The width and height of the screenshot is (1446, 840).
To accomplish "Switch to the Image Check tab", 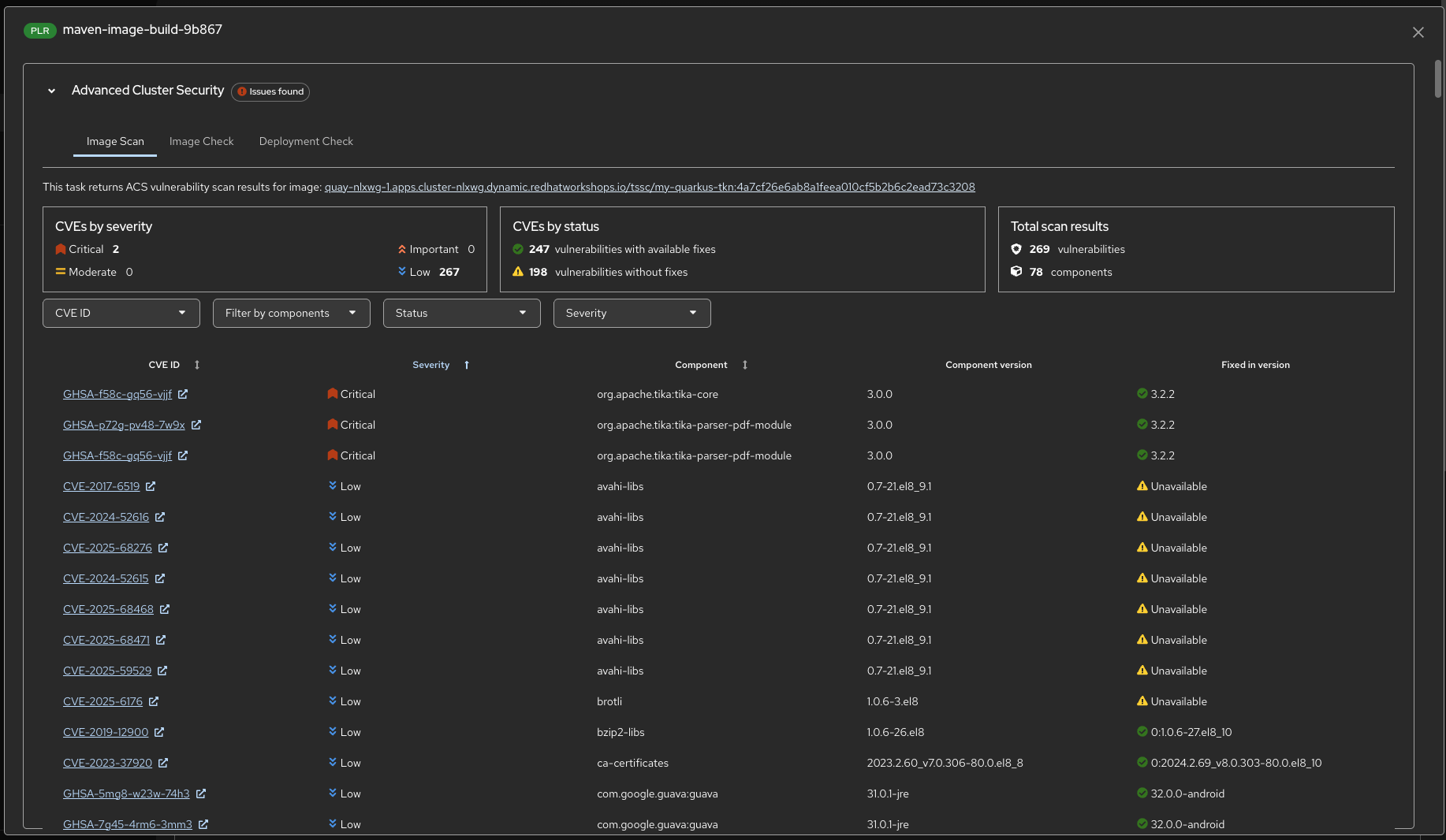I will click(201, 141).
